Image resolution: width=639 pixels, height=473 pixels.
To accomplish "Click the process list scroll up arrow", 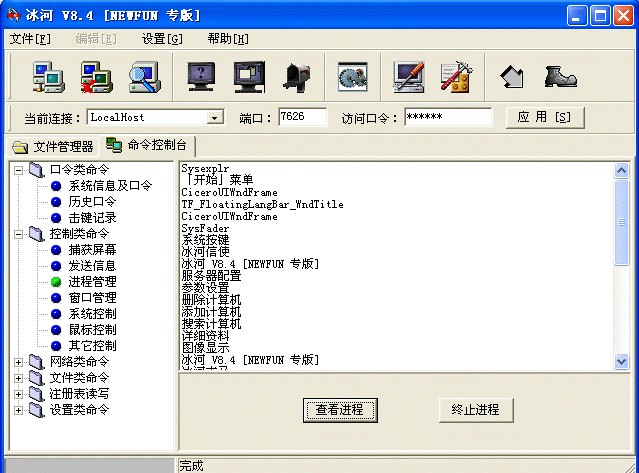I will (x=621, y=171).
